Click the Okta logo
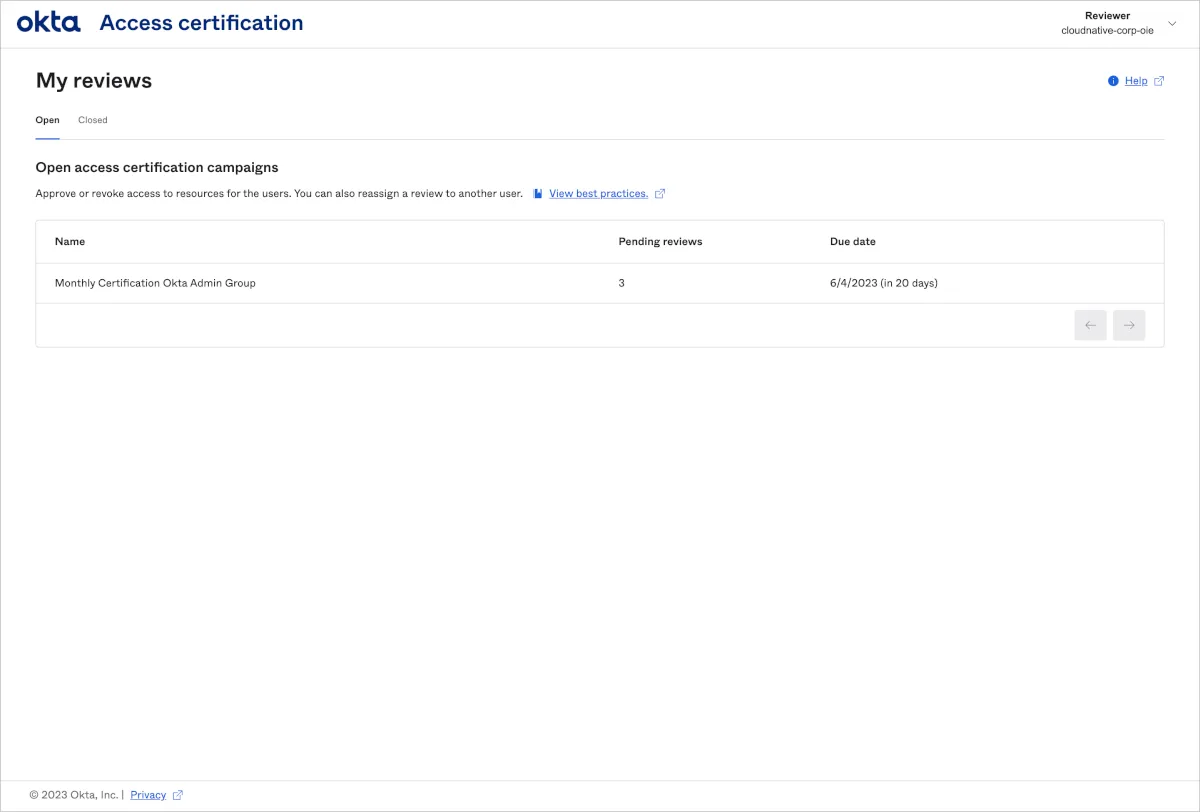 (48, 23)
